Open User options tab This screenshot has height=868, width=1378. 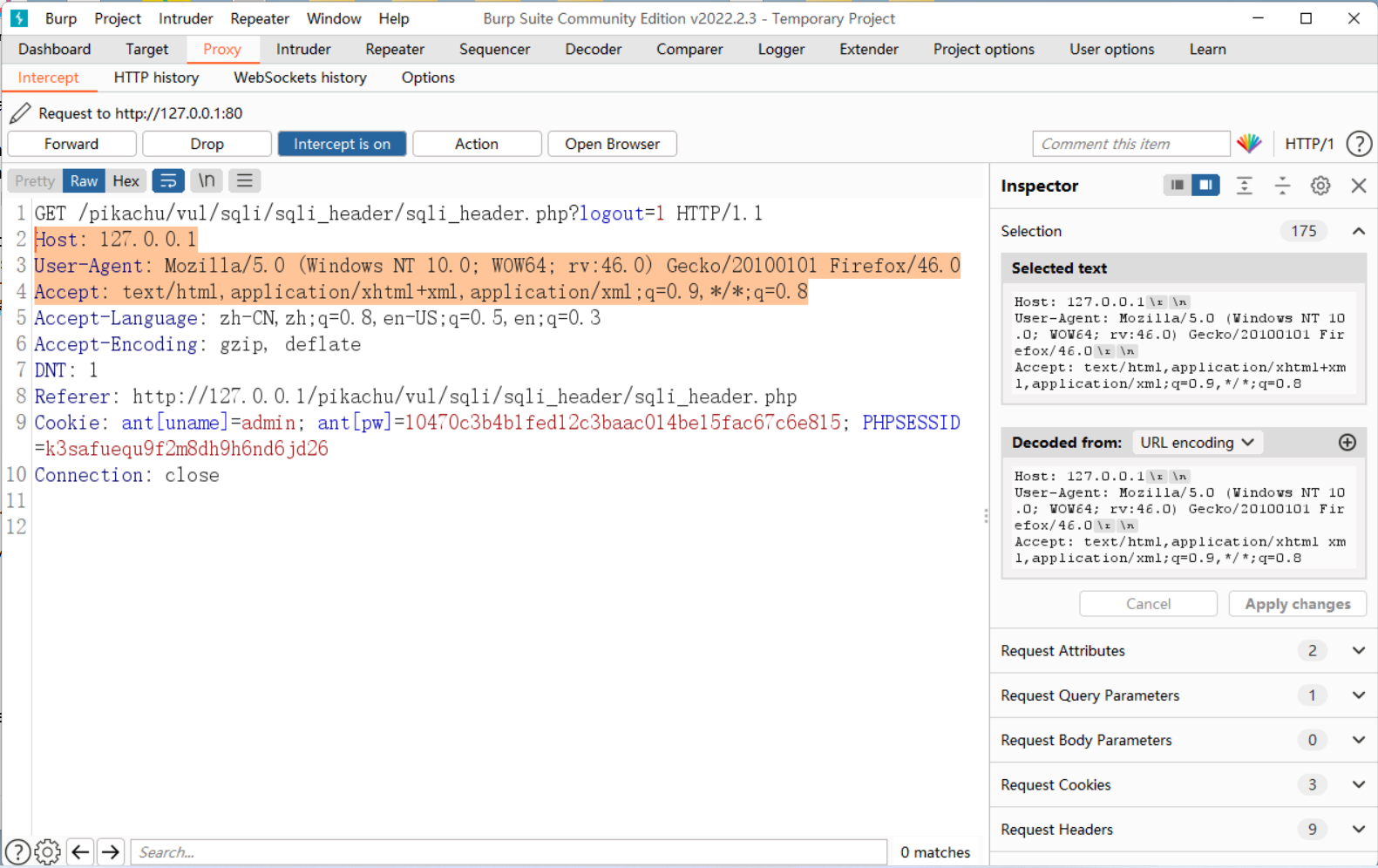coord(1111,50)
